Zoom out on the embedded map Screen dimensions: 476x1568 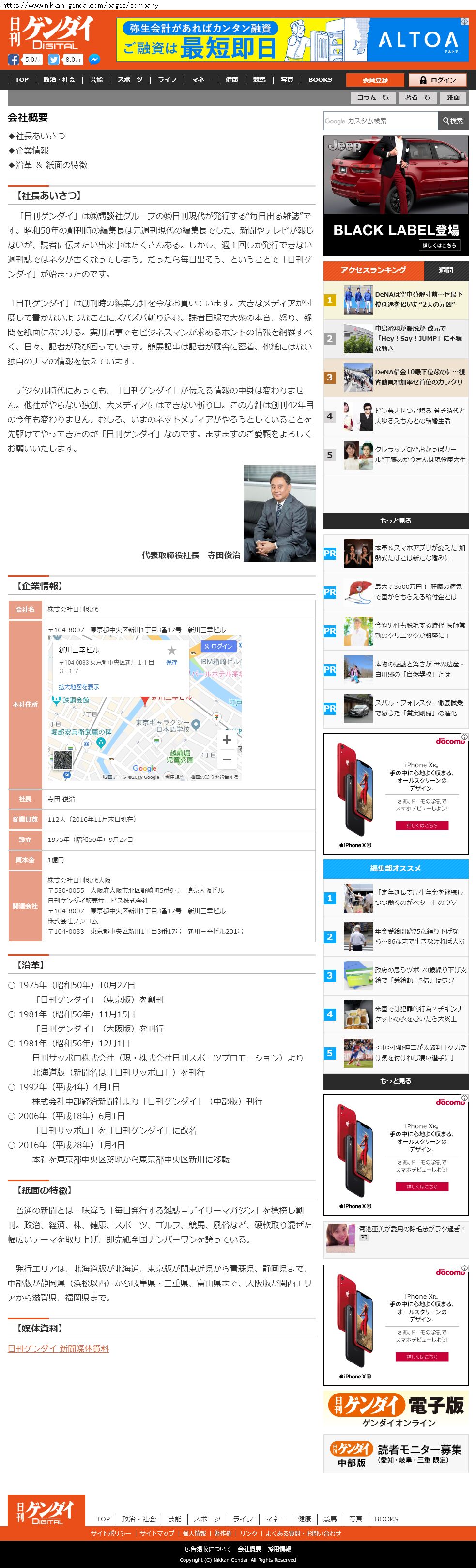click(227, 759)
